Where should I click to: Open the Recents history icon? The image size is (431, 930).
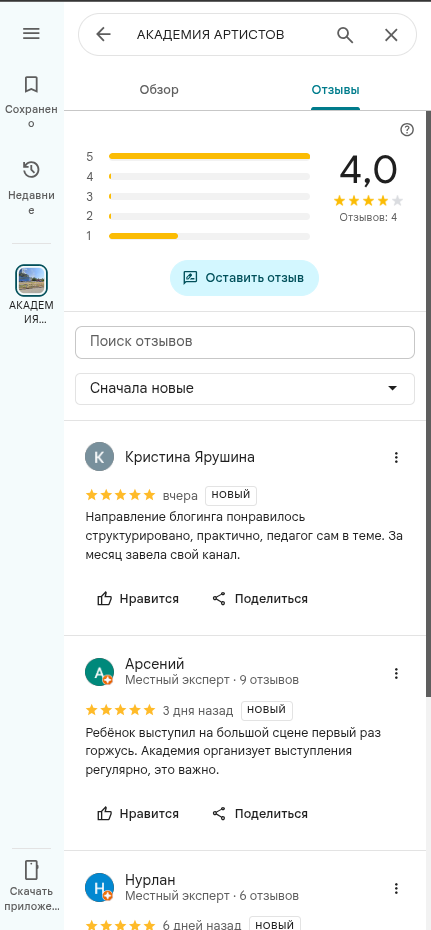click(x=31, y=170)
